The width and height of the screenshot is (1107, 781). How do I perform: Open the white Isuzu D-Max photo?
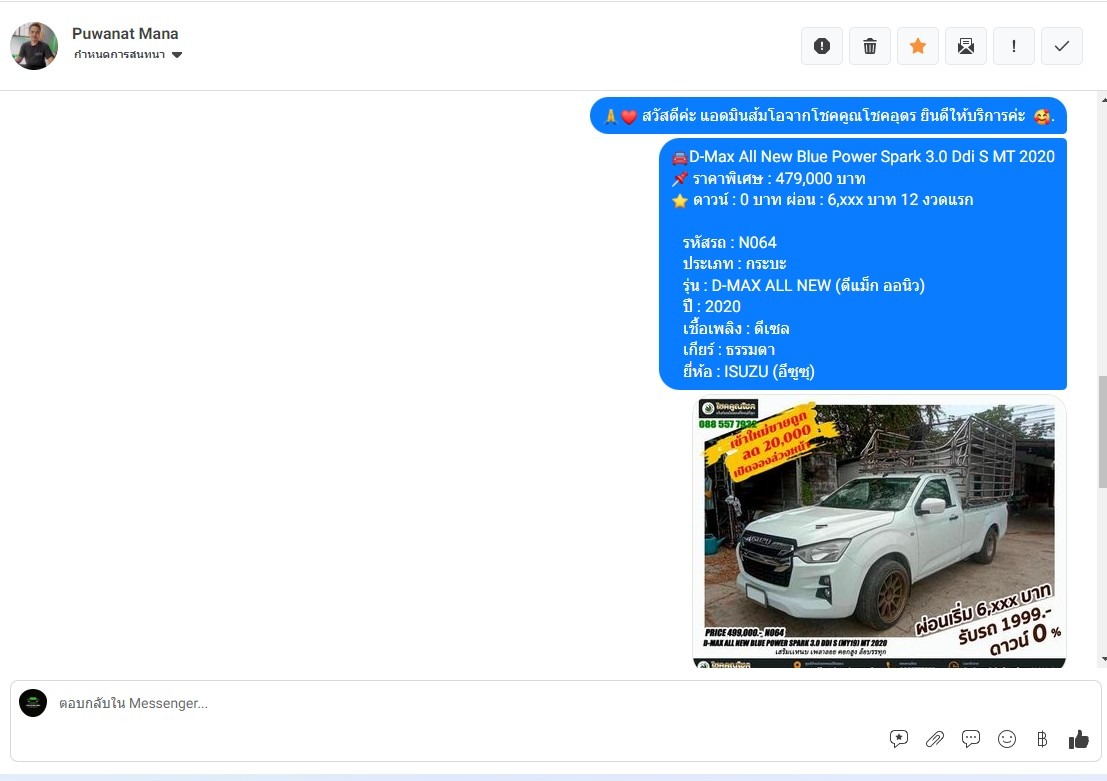[x=879, y=532]
